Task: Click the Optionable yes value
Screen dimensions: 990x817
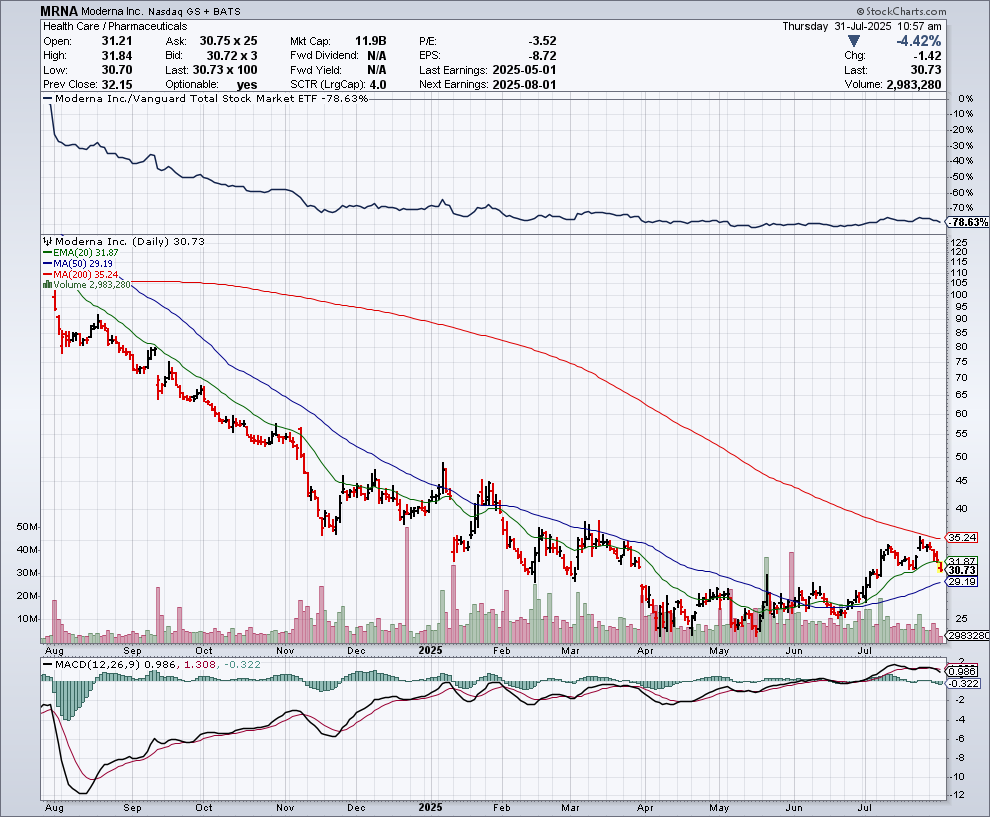Action: point(247,85)
